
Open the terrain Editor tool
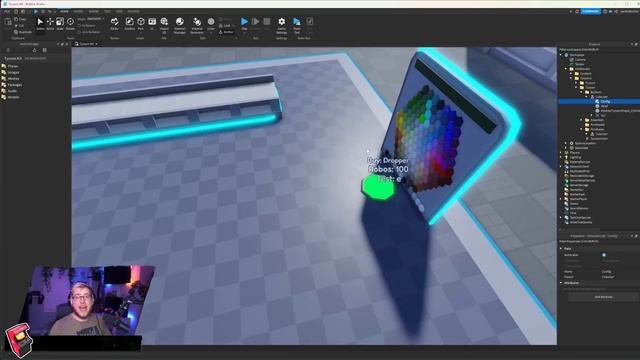115,24
